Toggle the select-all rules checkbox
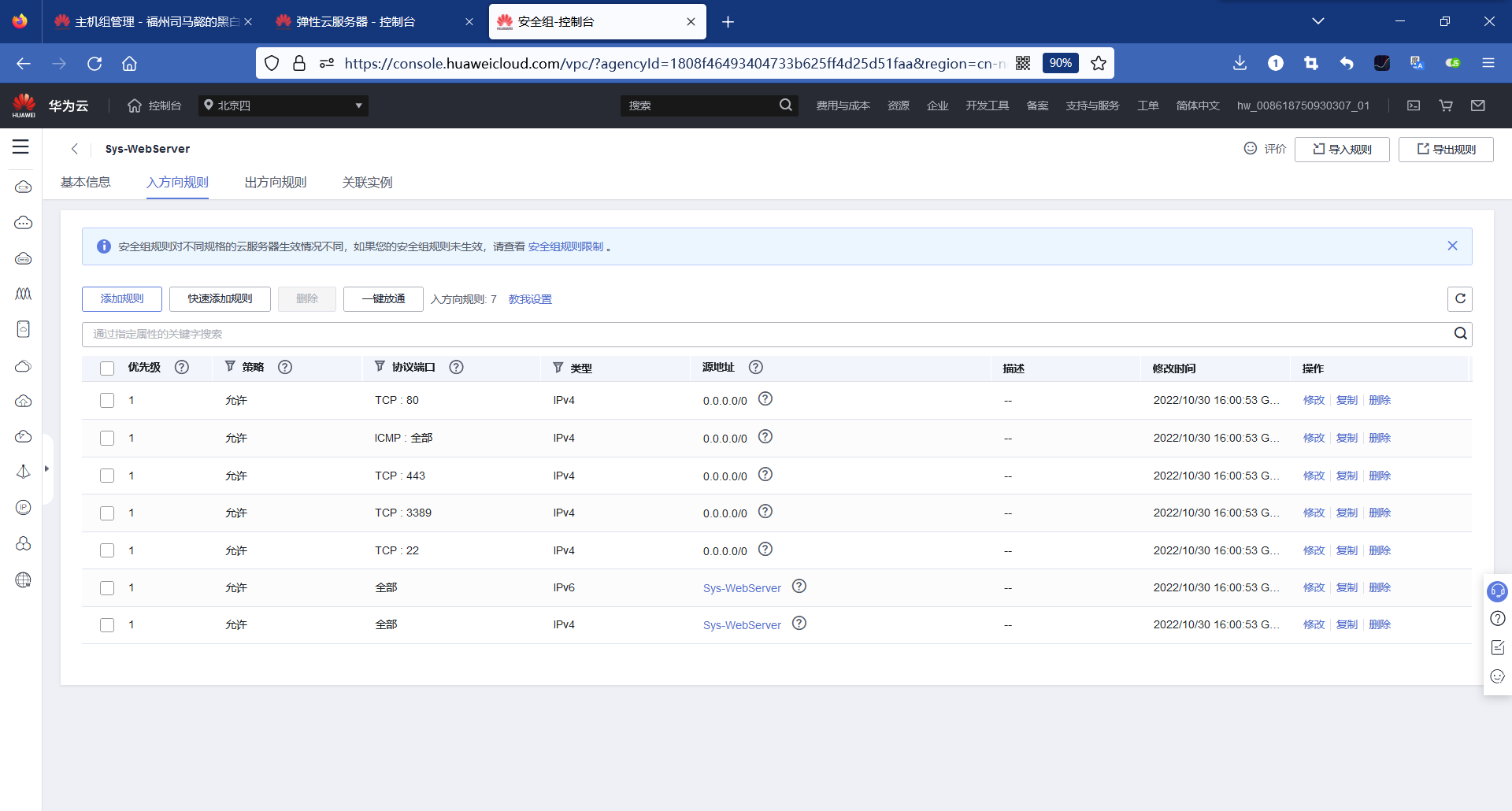 pyautogui.click(x=107, y=368)
